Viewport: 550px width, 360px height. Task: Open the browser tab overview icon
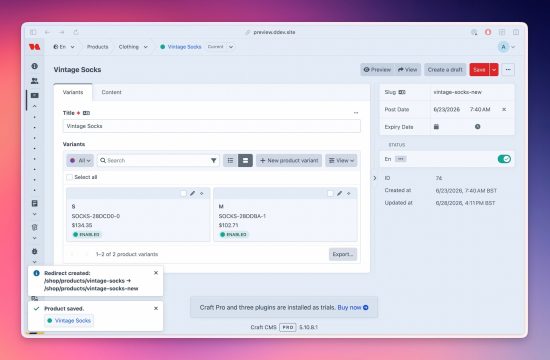click(502, 32)
